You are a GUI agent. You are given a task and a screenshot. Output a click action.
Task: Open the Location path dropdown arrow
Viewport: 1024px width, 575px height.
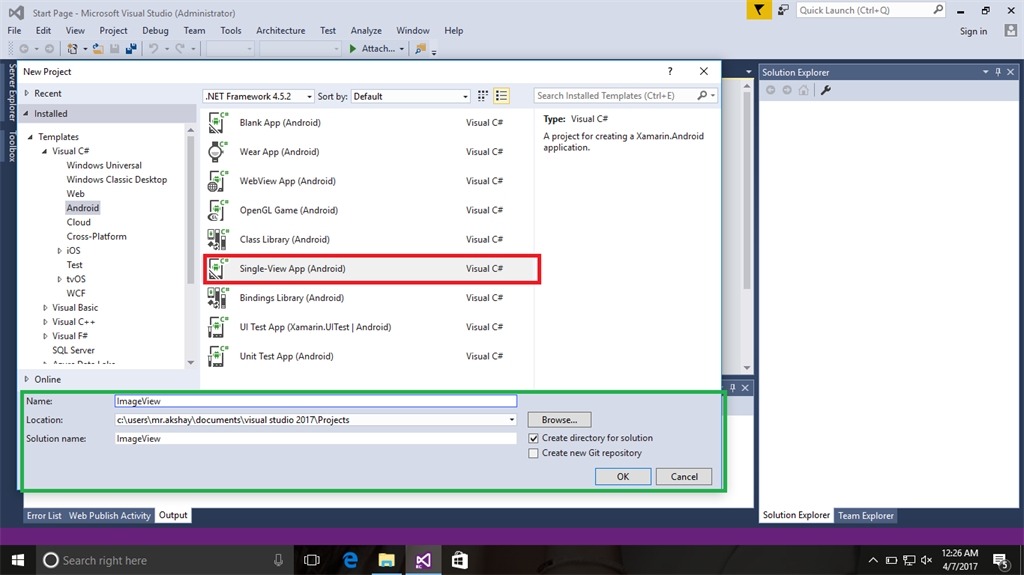(511, 420)
